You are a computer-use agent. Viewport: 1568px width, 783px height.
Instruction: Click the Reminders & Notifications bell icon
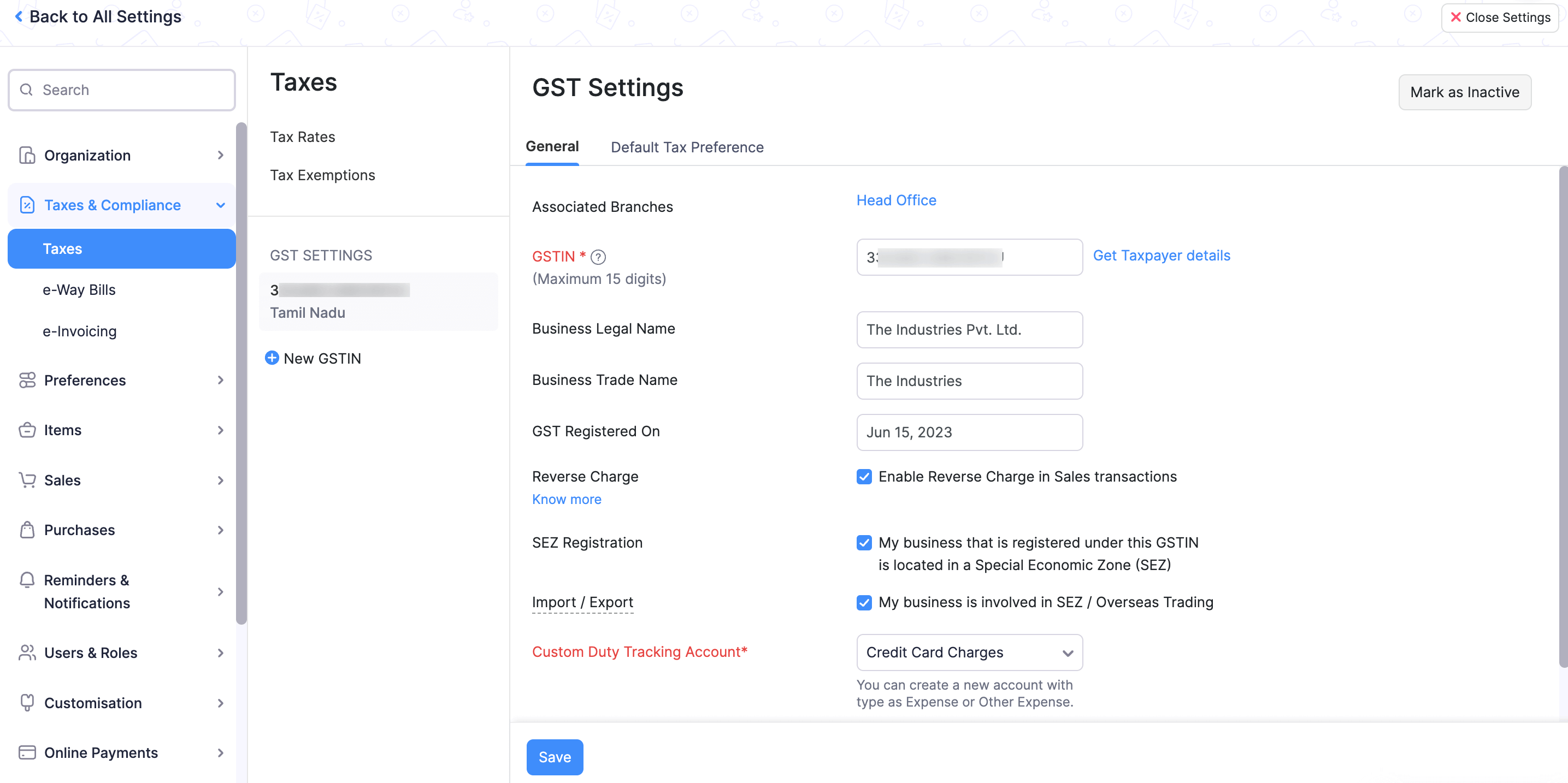tap(26, 580)
